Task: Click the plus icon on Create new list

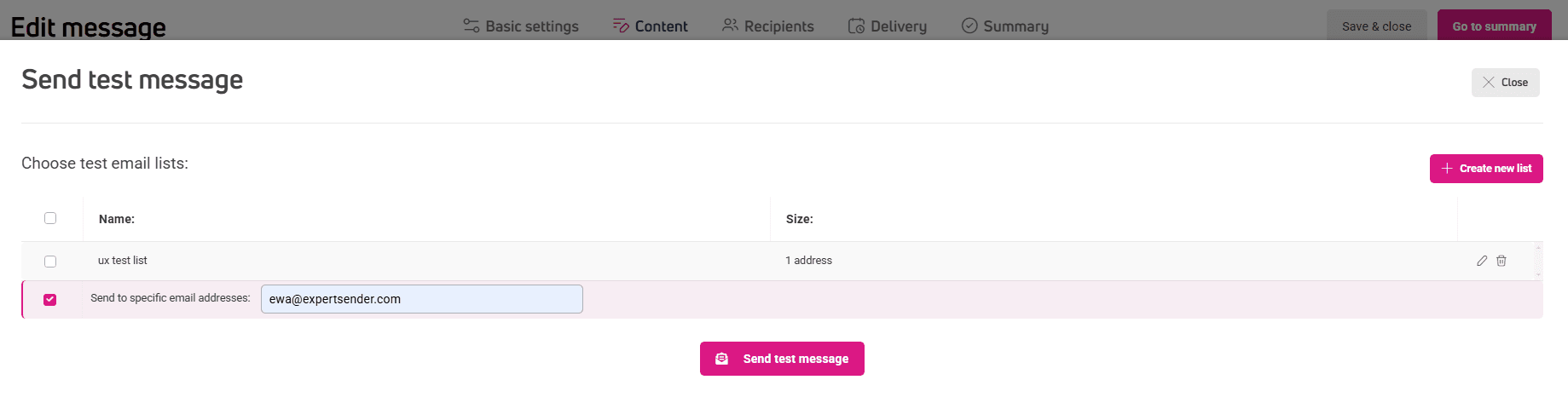Action: coord(1447,169)
